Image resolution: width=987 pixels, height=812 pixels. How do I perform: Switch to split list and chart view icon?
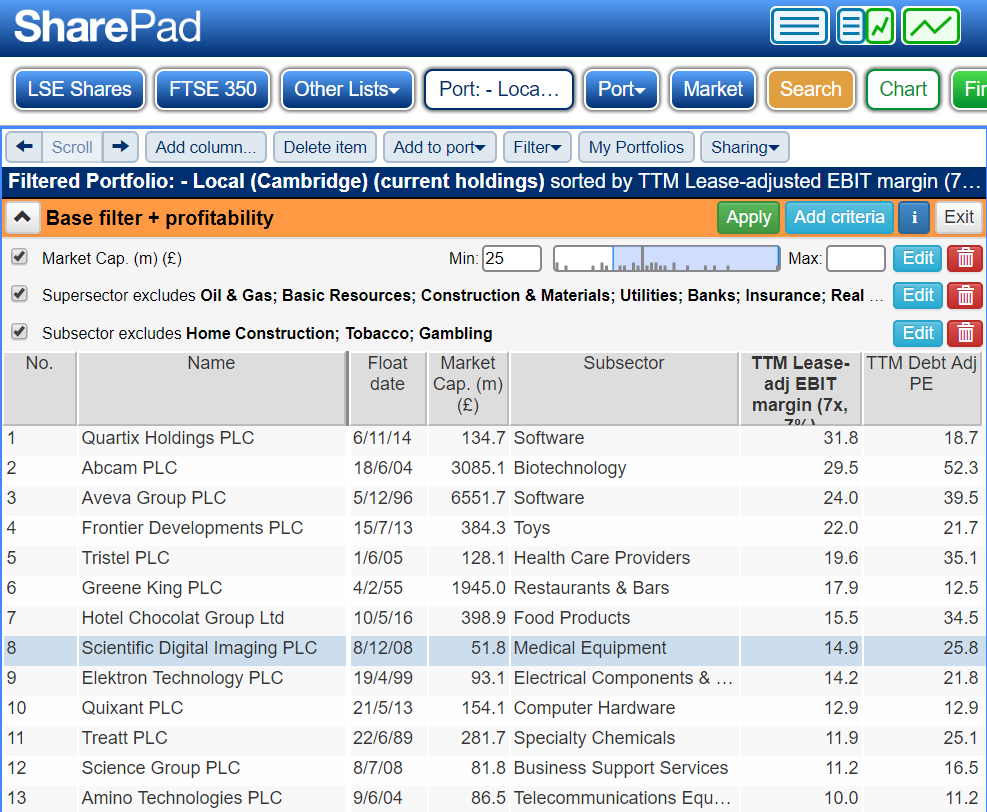[866, 26]
